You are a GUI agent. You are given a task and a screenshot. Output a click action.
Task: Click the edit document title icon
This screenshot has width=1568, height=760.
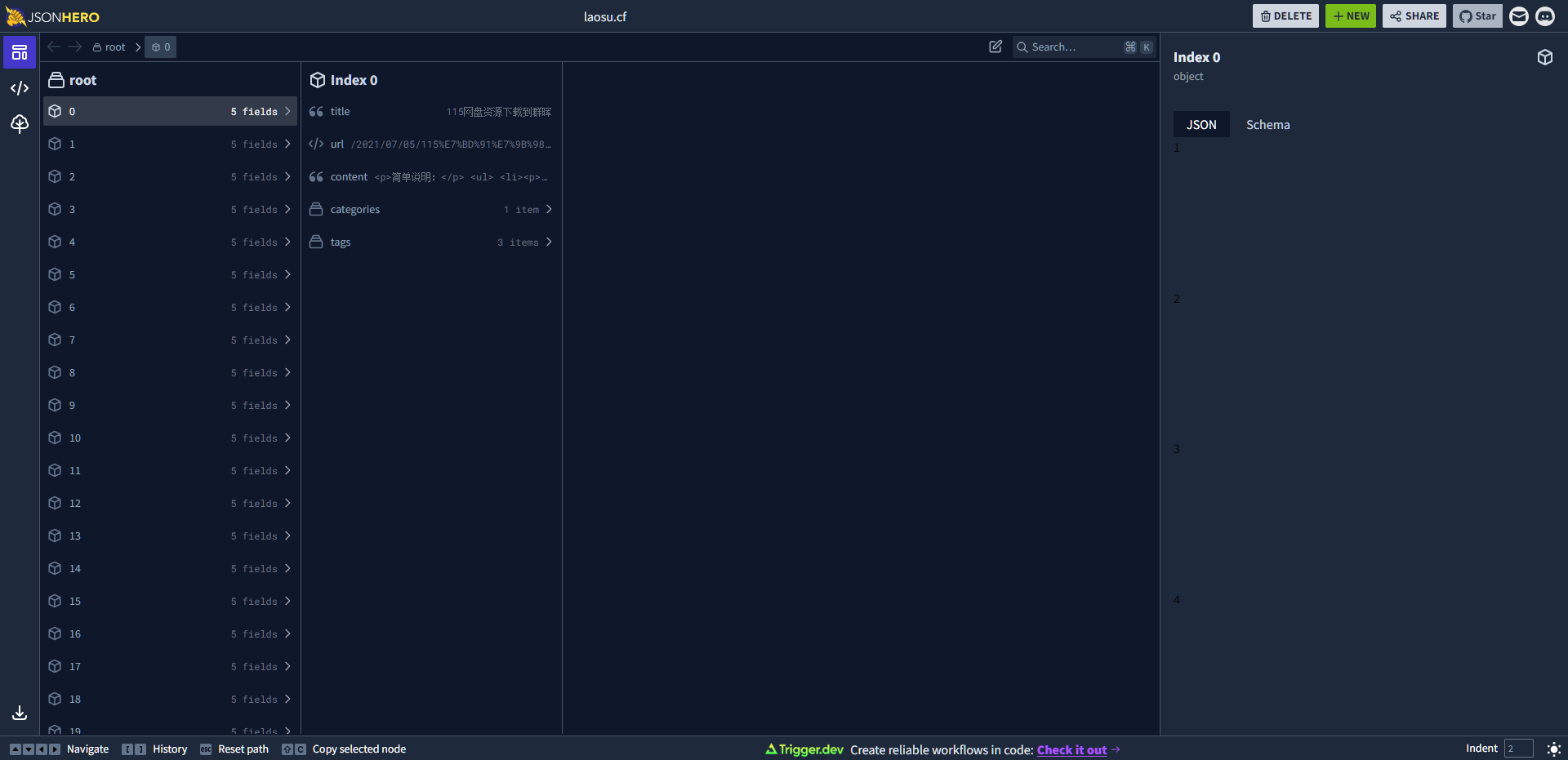pos(996,47)
